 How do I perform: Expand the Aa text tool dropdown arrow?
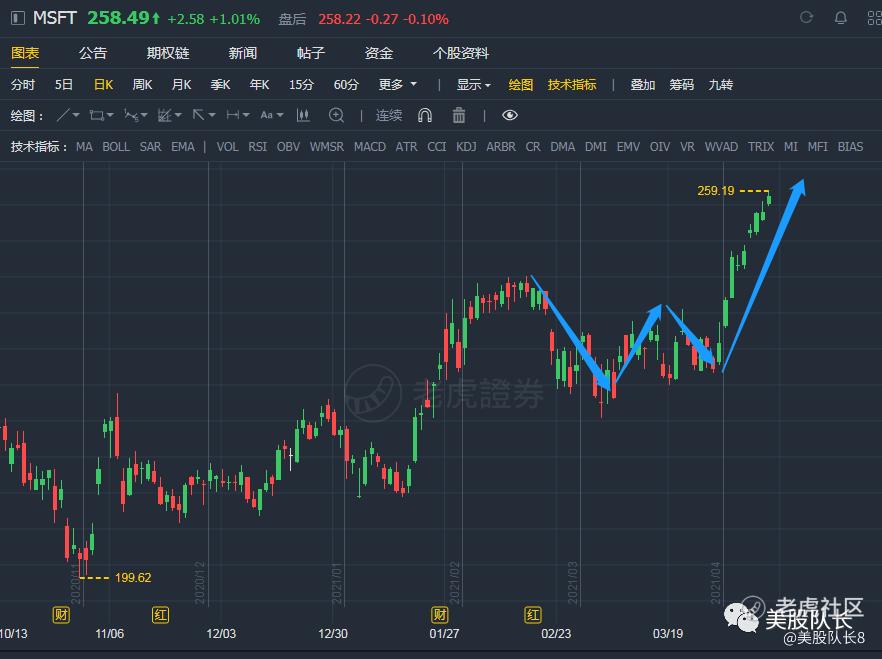pos(280,115)
